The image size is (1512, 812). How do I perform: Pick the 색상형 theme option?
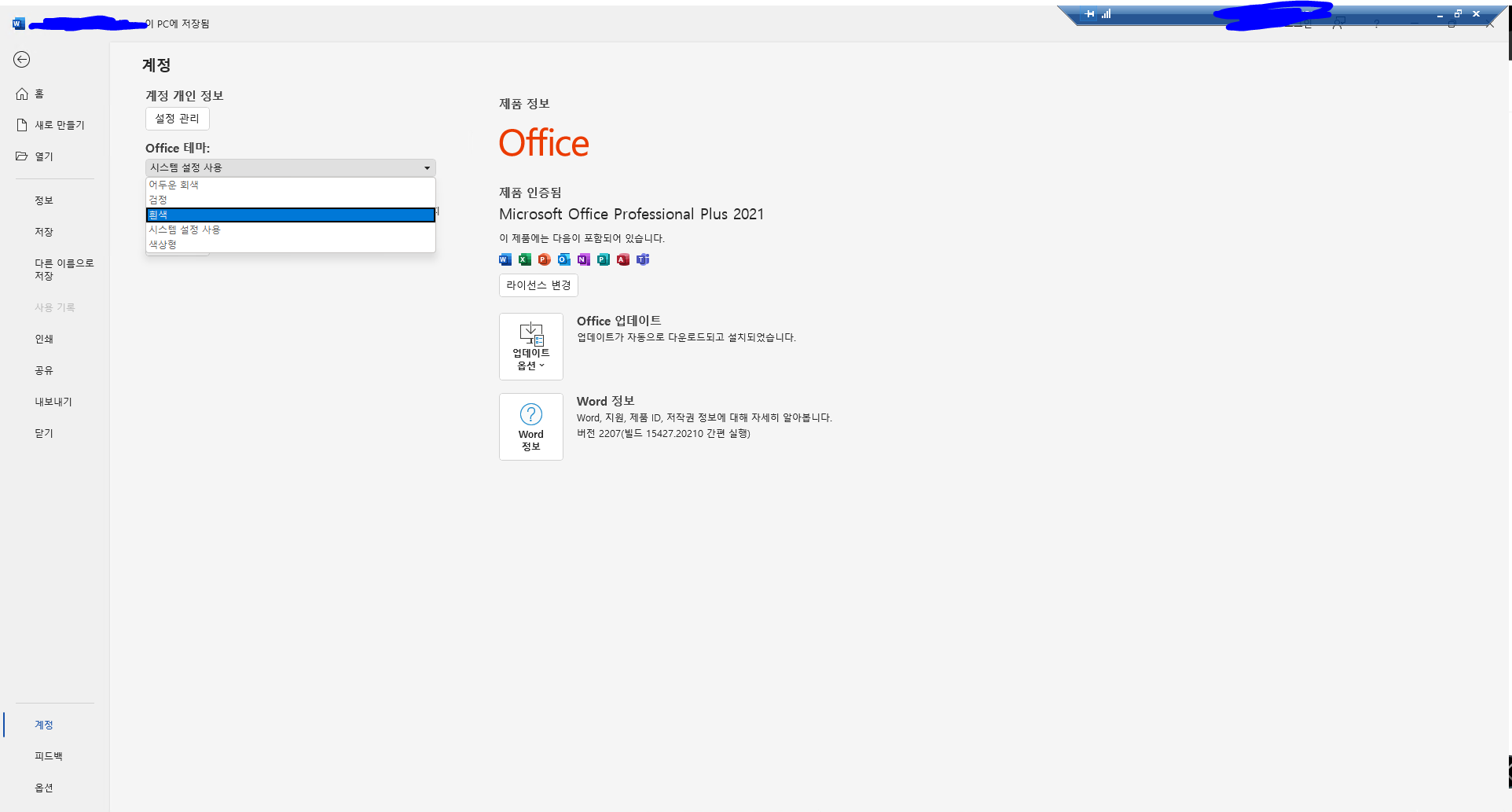click(290, 244)
